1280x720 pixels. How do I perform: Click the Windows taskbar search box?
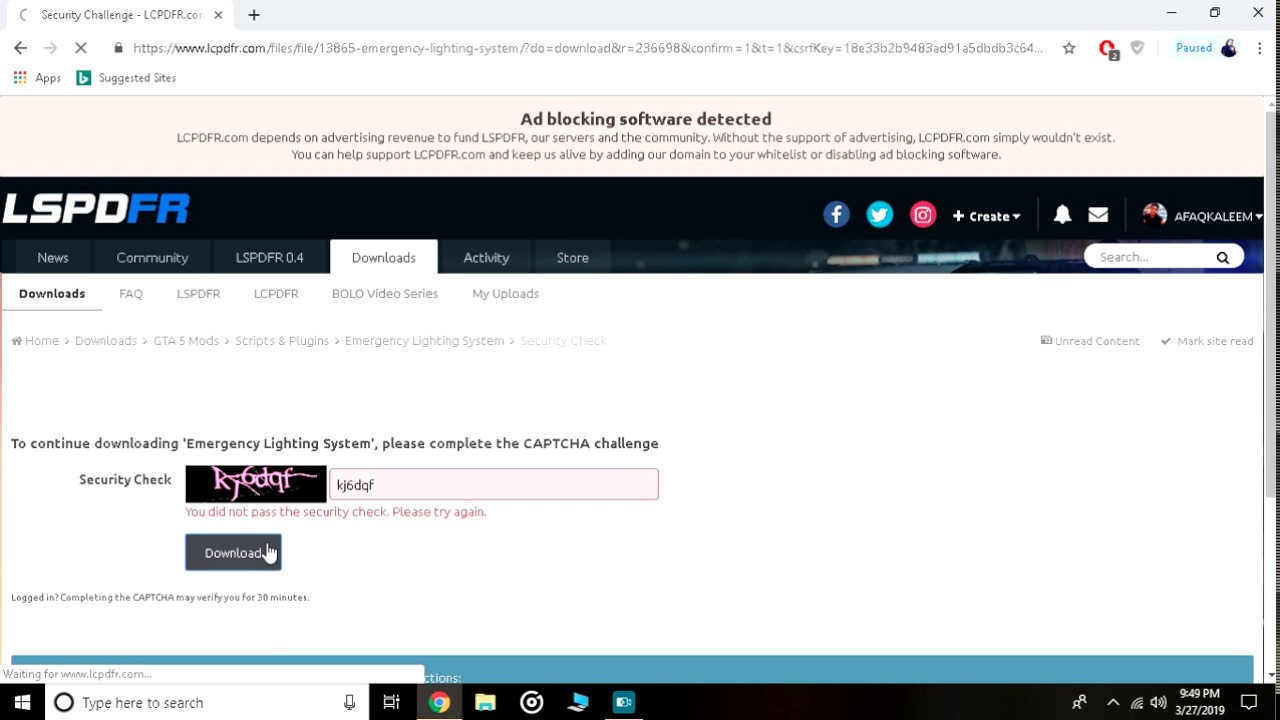point(206,703)
